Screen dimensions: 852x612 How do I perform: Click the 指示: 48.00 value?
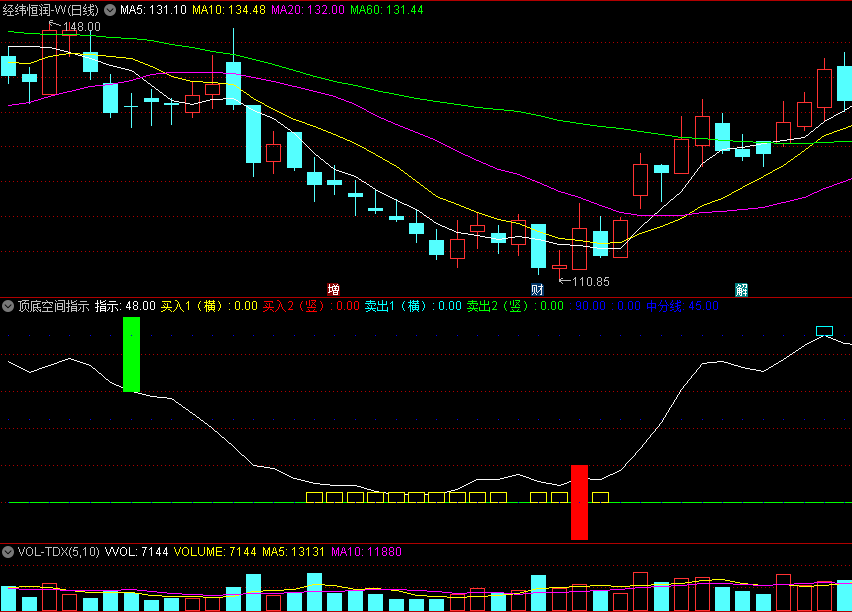(x=125, y=306)
